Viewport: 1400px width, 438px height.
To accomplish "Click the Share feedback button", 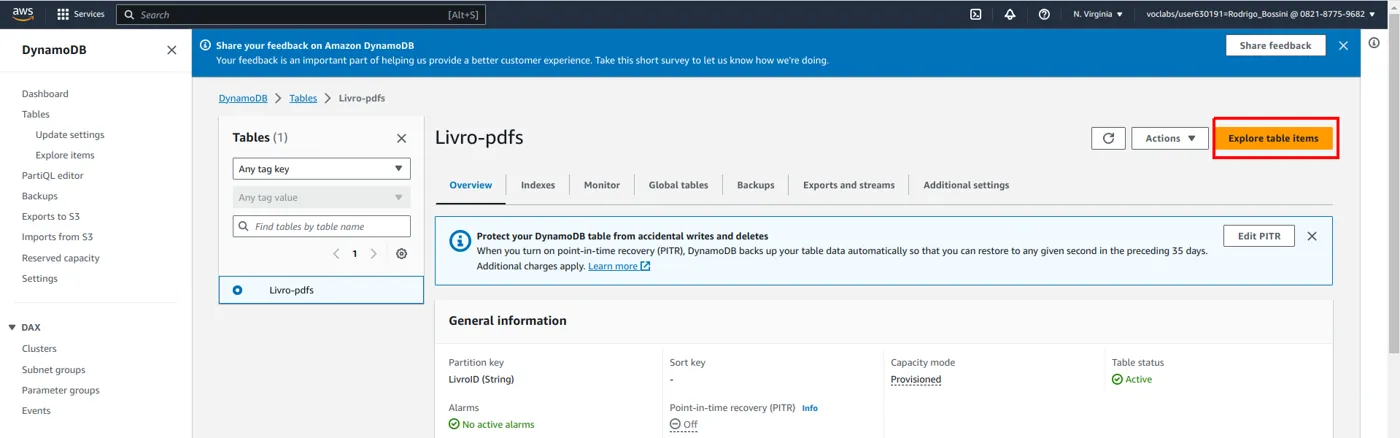I will tap(1275, 45).
